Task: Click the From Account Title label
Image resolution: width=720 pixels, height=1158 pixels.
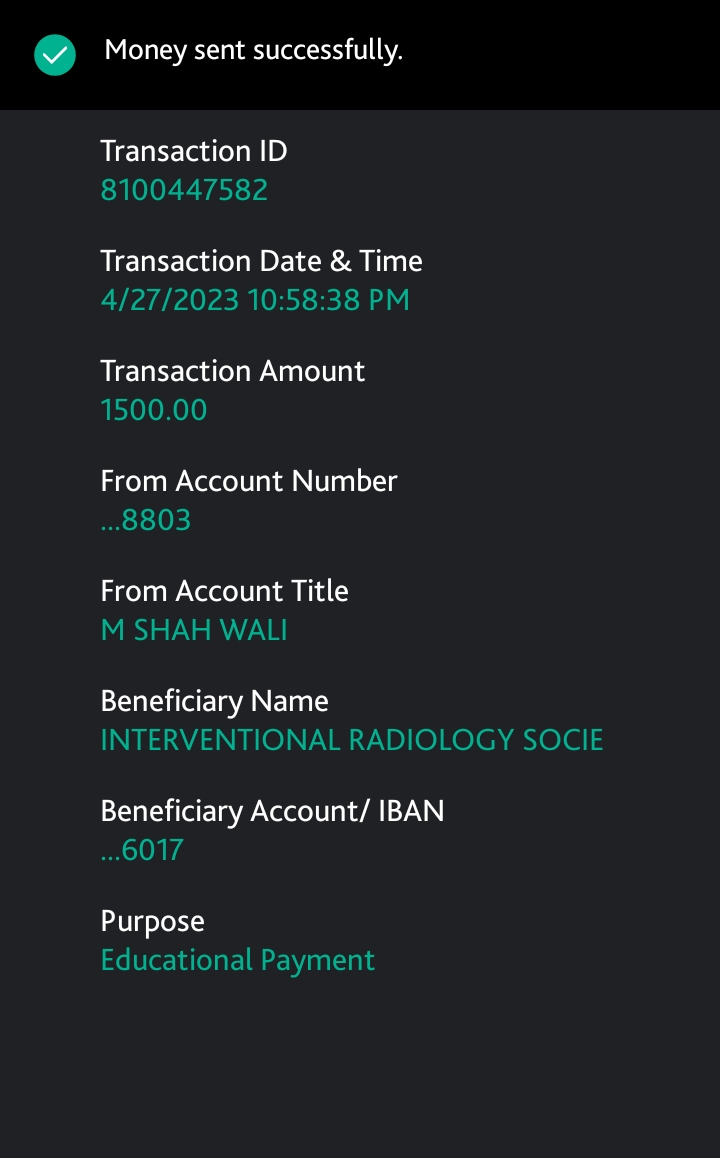Action: coord(224,591)
